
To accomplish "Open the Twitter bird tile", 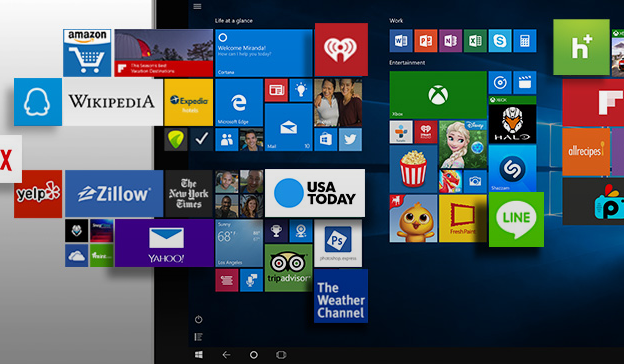I will pyautogui.click(x=350, y=139).
